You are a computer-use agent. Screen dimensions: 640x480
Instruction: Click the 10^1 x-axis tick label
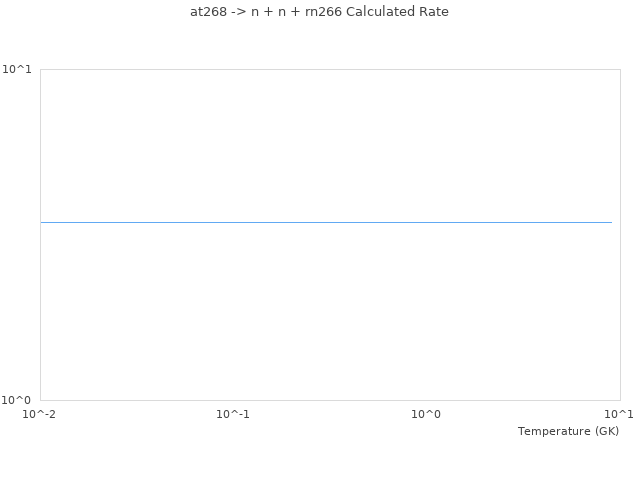619,414
